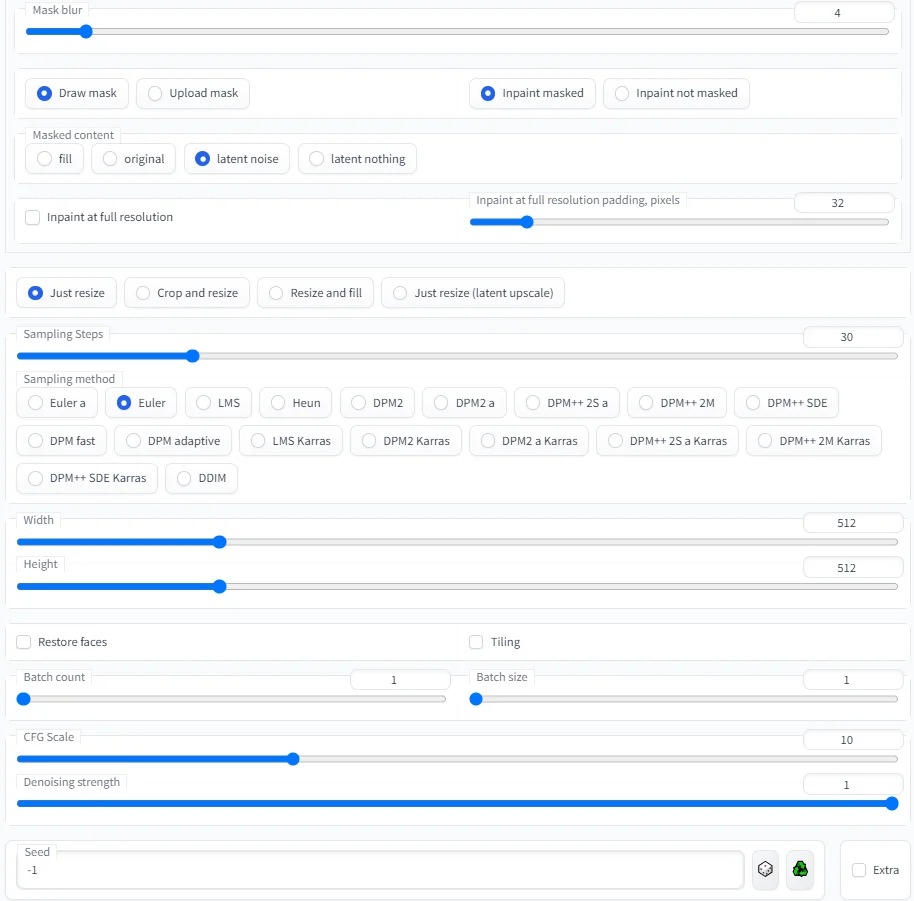This screenshot has height=901, width=914.
Task: Switch sampler to DPM++ 2M Karras
Action: [x=766, y=441]
